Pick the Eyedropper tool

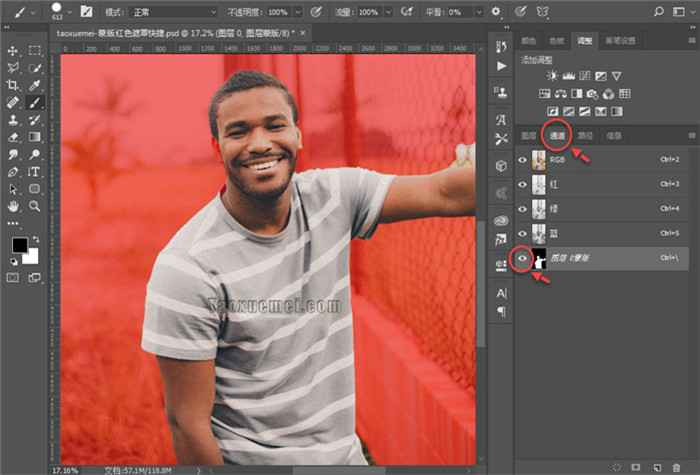click(x=34, y=85)
